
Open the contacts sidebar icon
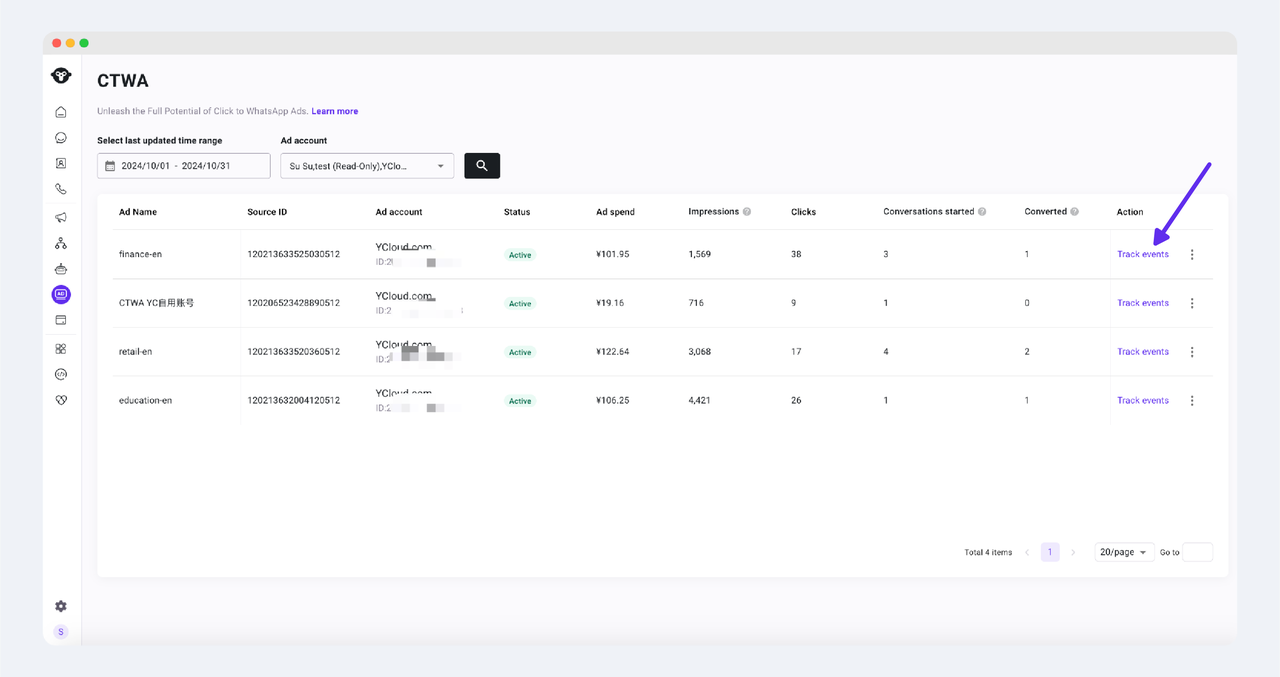click(61, 163)
